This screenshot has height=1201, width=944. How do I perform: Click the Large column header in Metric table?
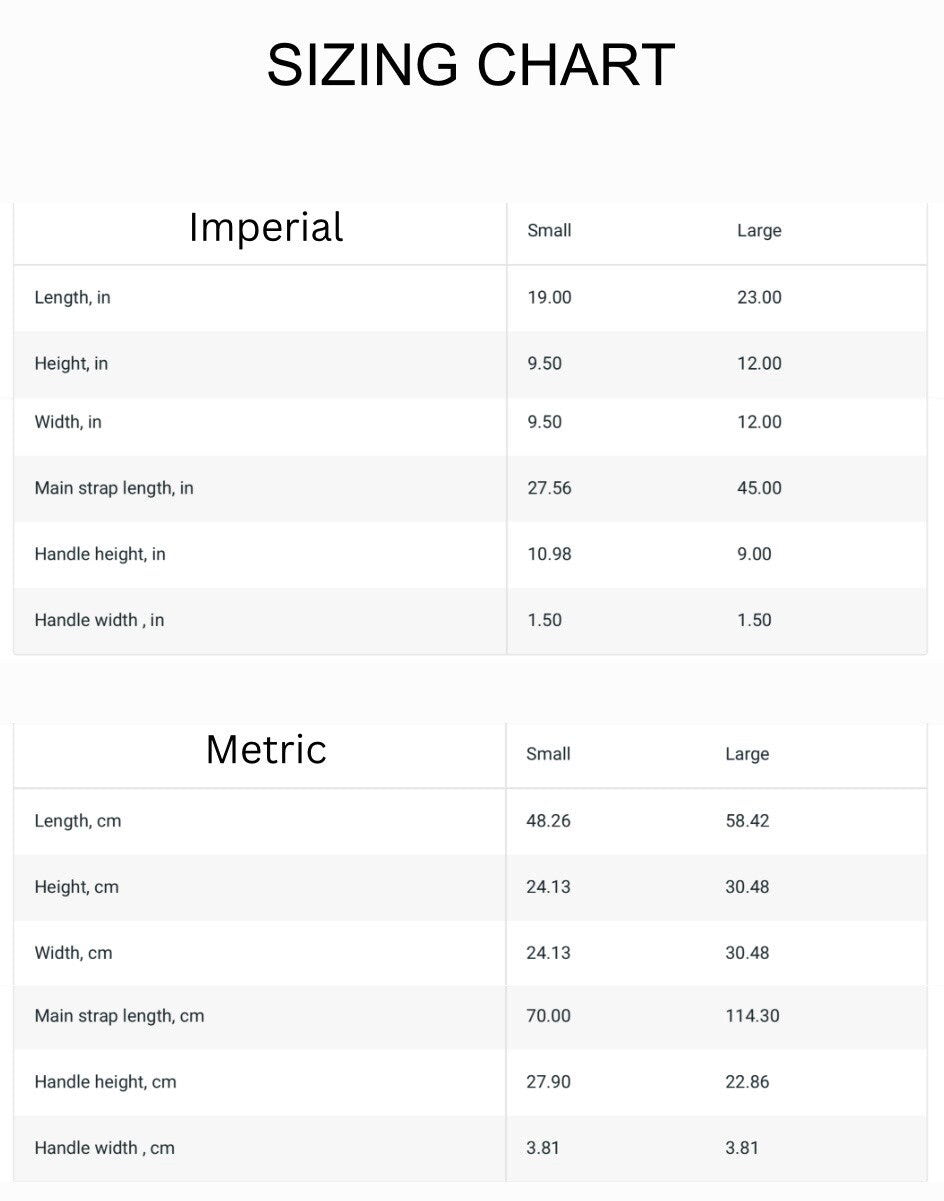point(747,754)
